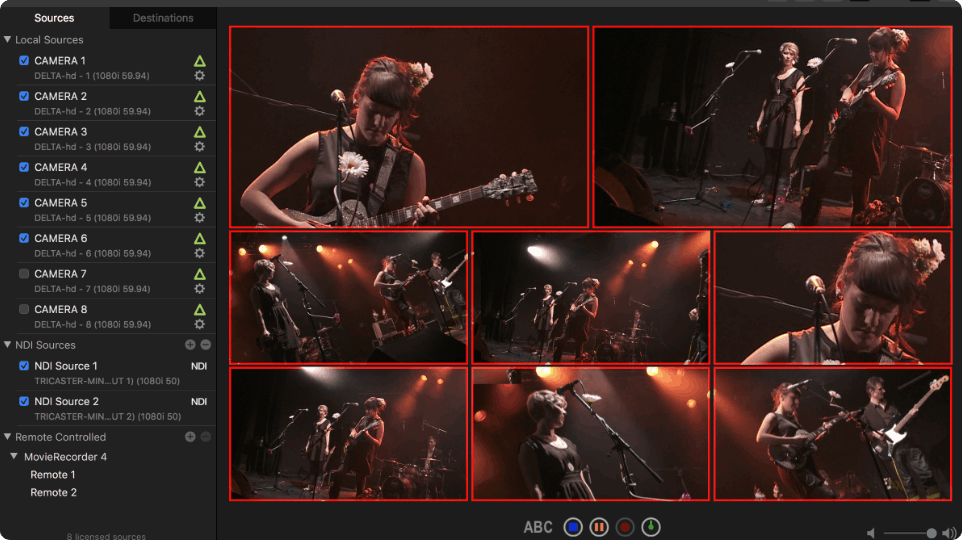The width and height of the screenshot is (962, 540).
Task: Click the green triangle status icon for CAMERA 3
Action: [199, 132]
